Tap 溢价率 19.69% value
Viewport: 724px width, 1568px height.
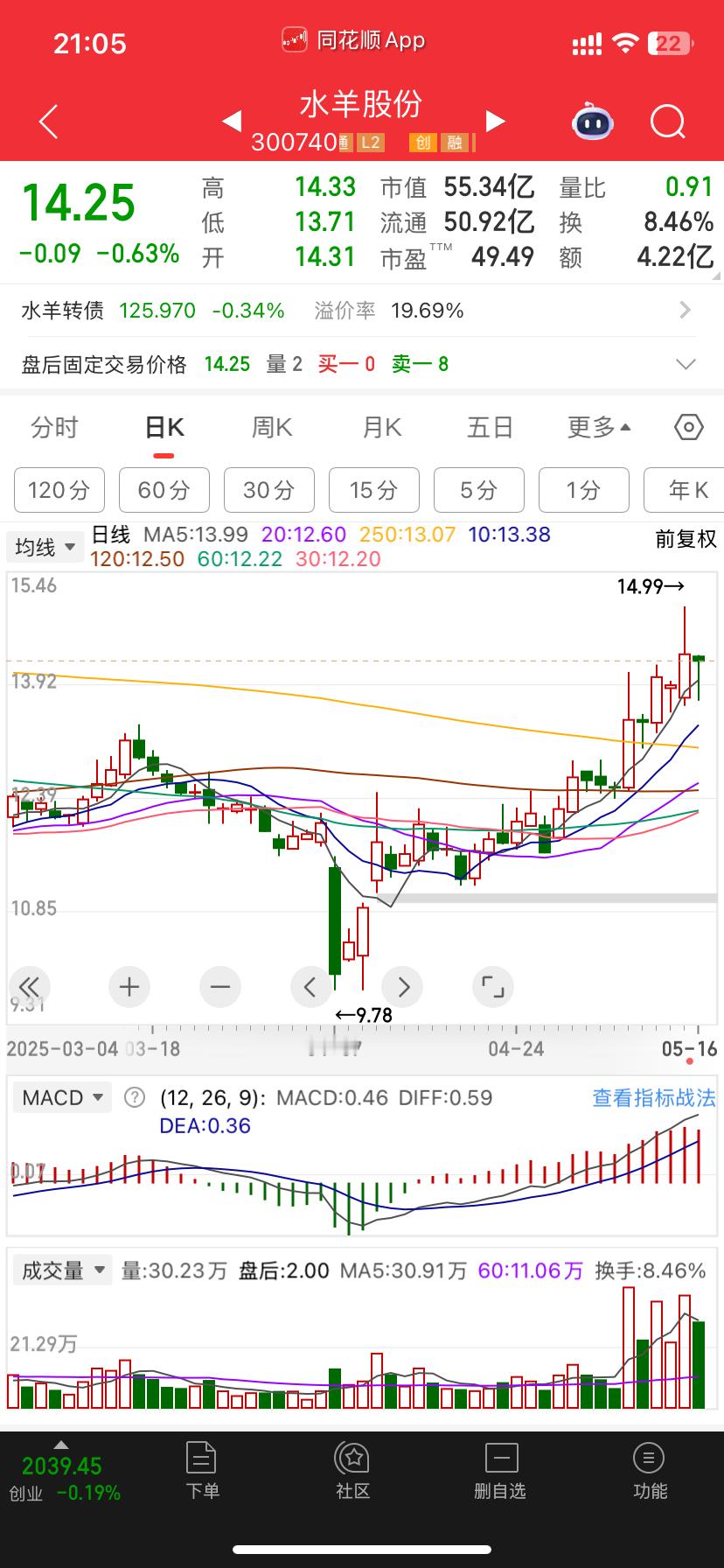428,311
